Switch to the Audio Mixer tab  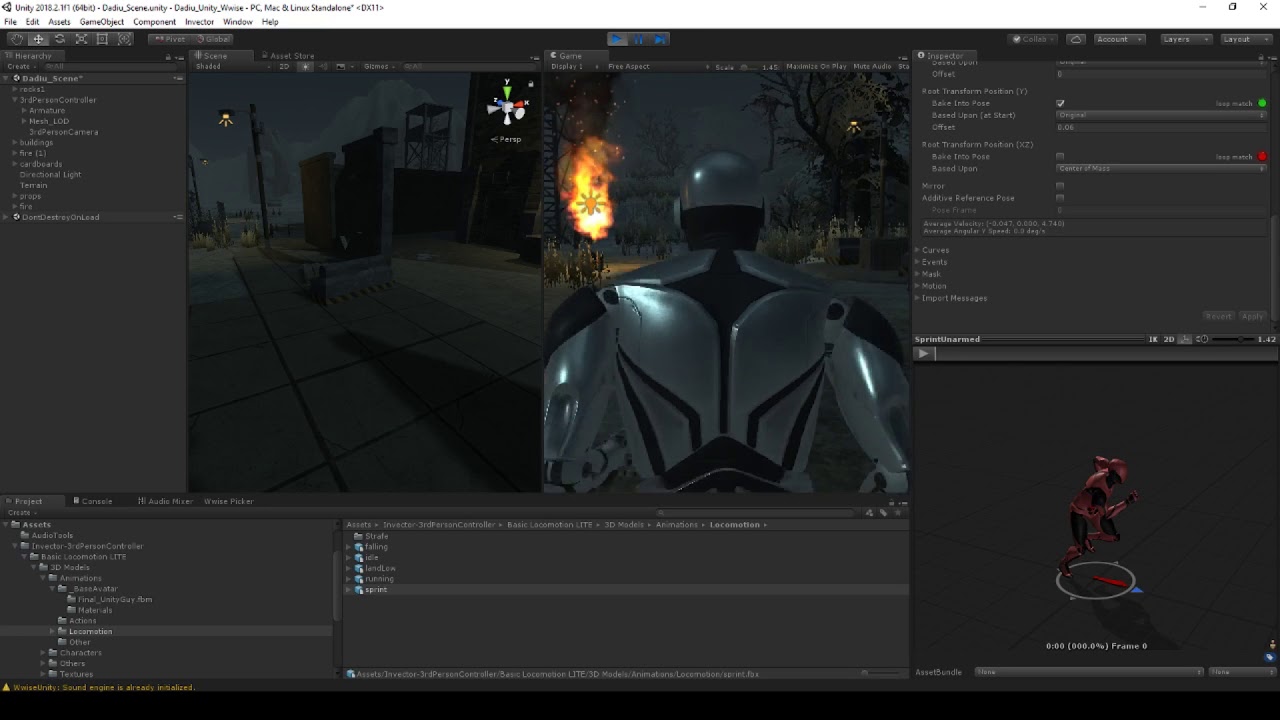tap(165, 501)
